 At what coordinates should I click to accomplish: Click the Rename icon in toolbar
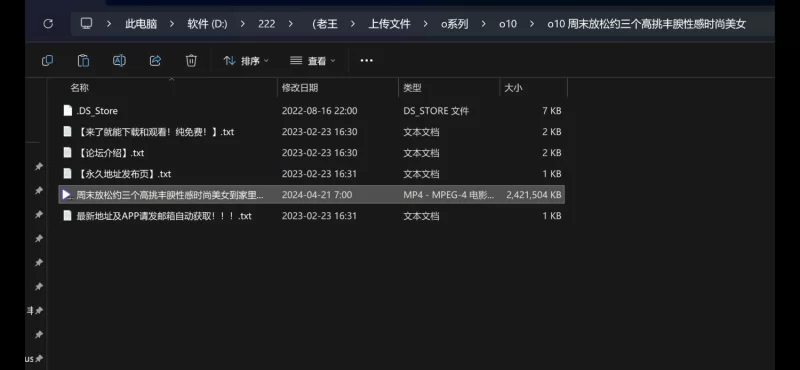pos(119,61)
